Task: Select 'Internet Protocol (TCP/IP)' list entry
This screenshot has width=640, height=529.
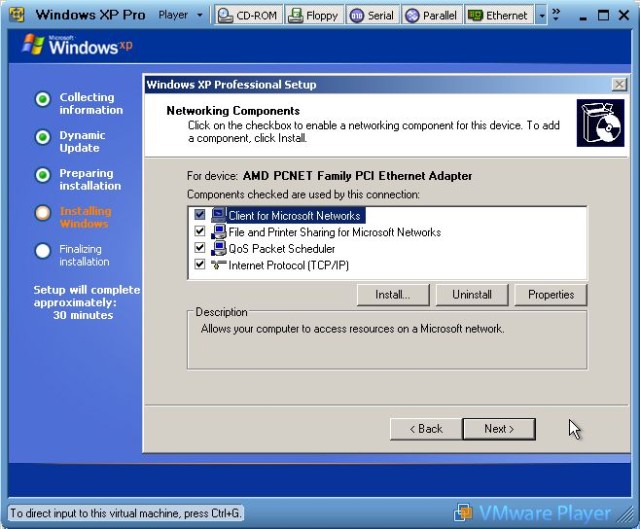Action: coord(288,265)
